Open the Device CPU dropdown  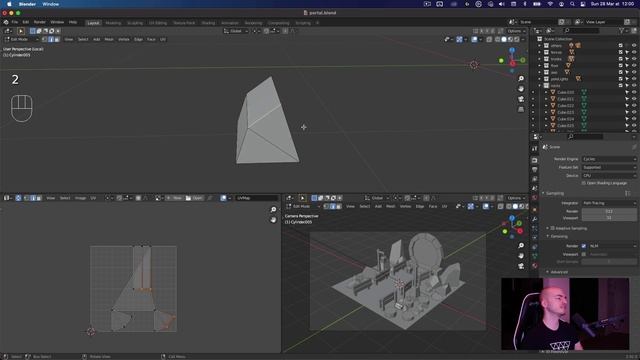coord(609,176)
